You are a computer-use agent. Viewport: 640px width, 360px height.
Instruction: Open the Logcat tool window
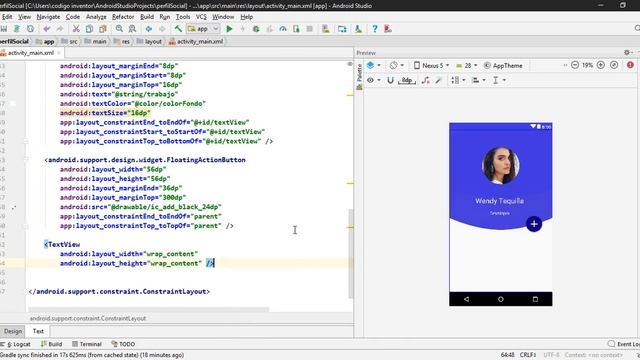(16, 344)
